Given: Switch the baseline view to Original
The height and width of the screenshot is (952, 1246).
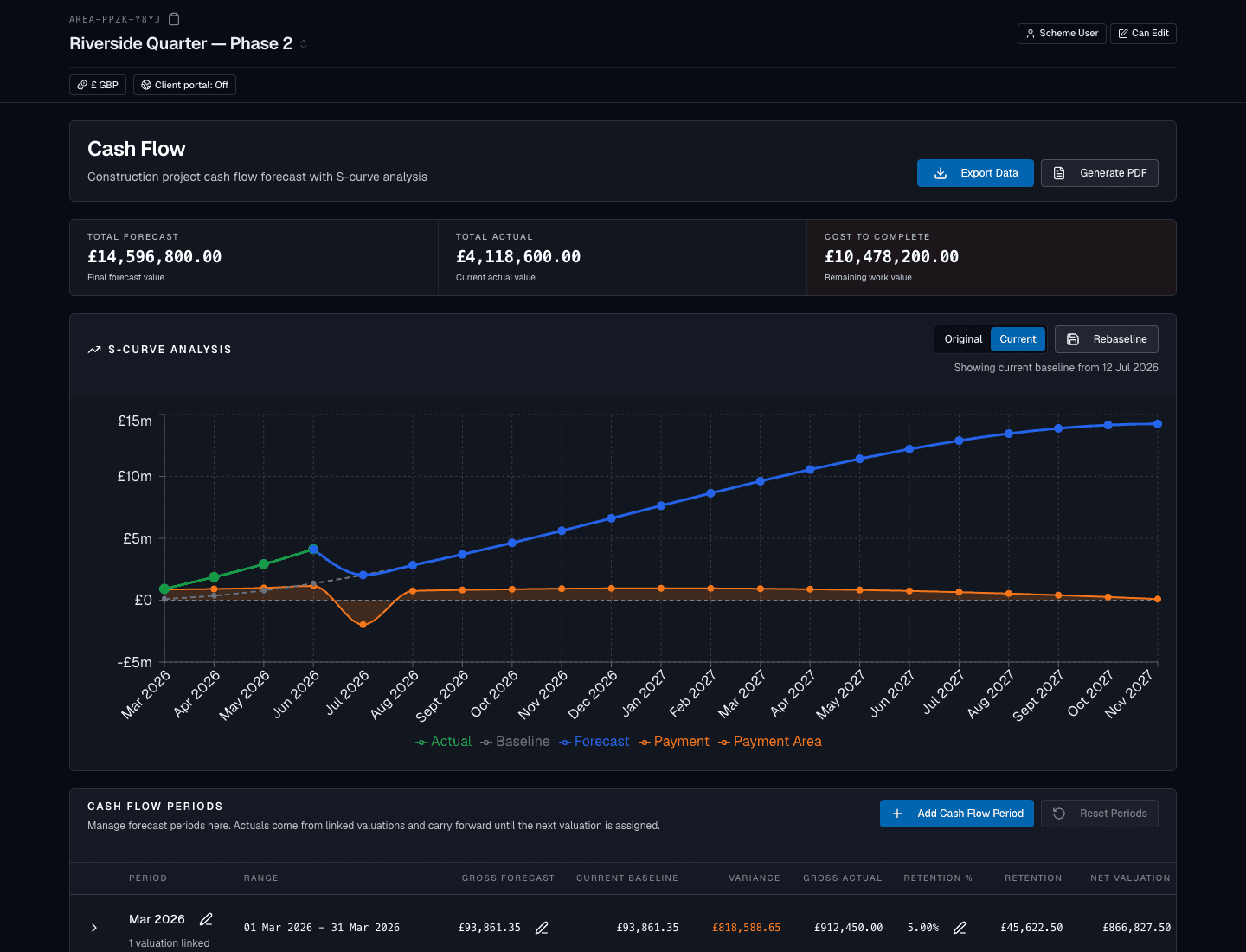Looking at the screenshot, I should (x=963, y=339).
